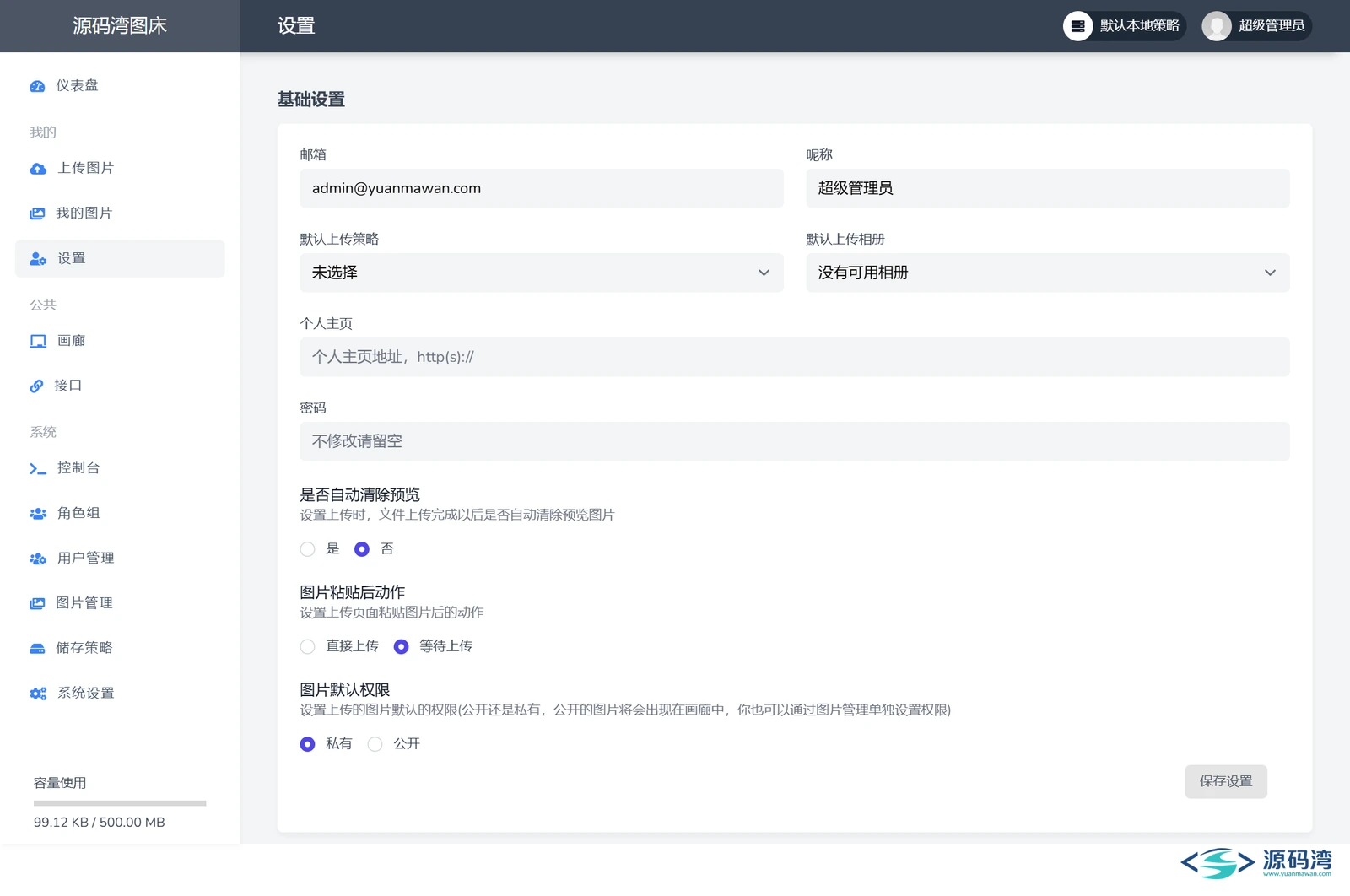Choose 等待上传 paste action
The height and width of the screenshot is (896, 1350).
coord(401,646)
